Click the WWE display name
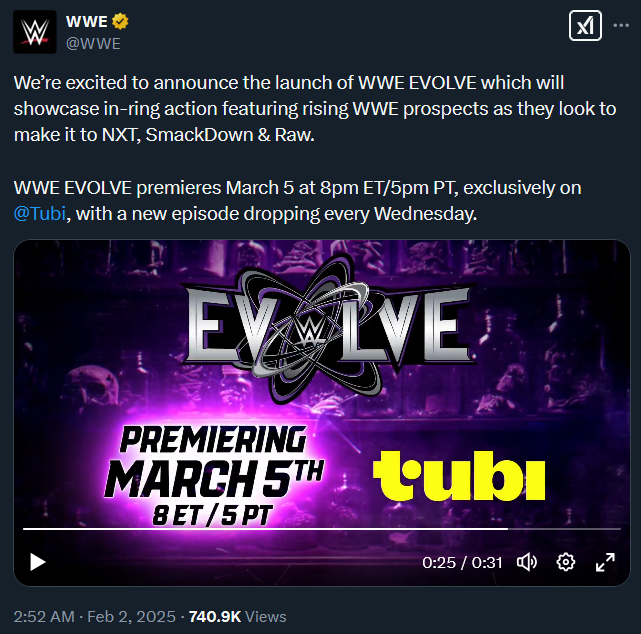This screenshot has height=634, width=641. (87, 21)
